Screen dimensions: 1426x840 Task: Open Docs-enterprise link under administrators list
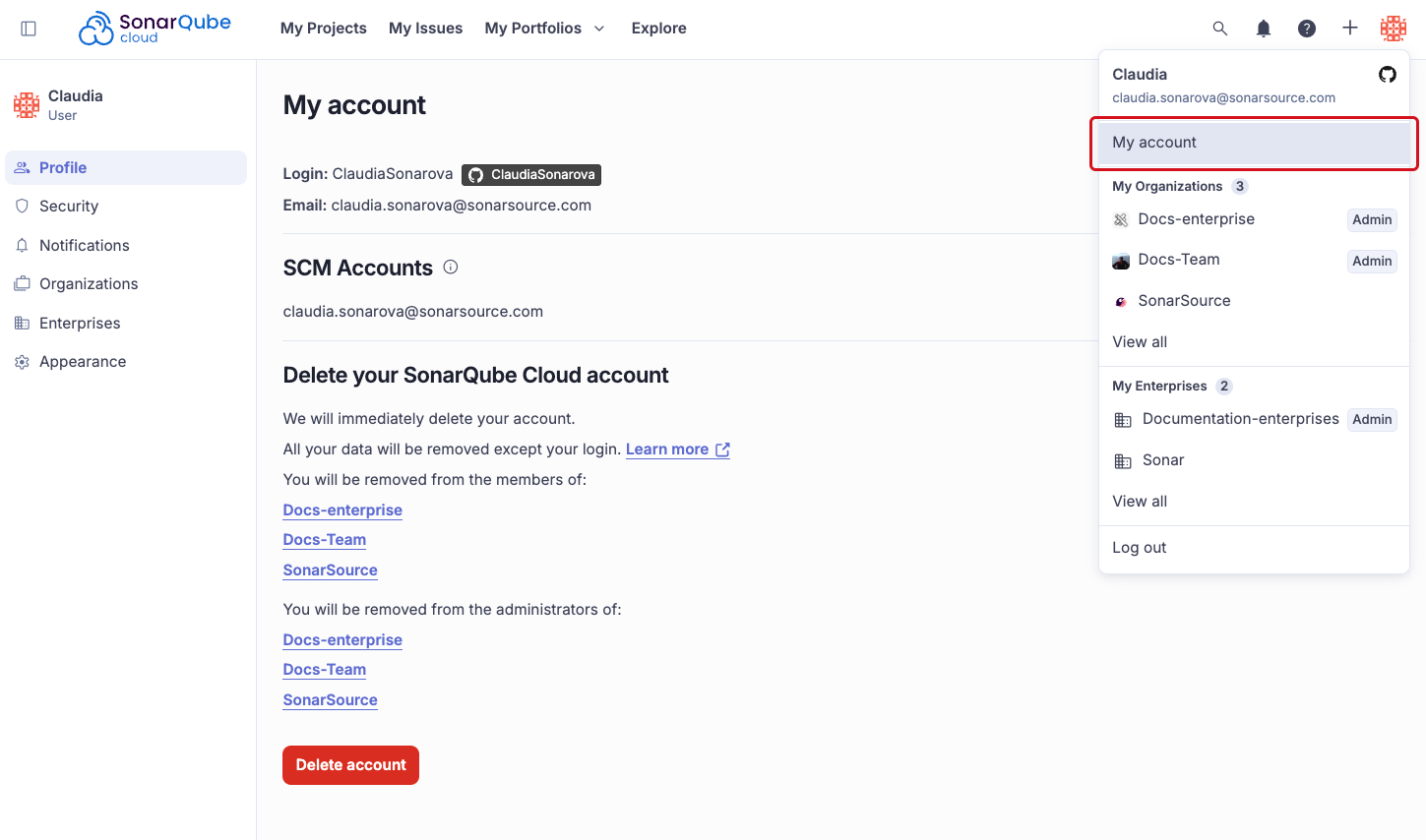[x=342, y=640]
